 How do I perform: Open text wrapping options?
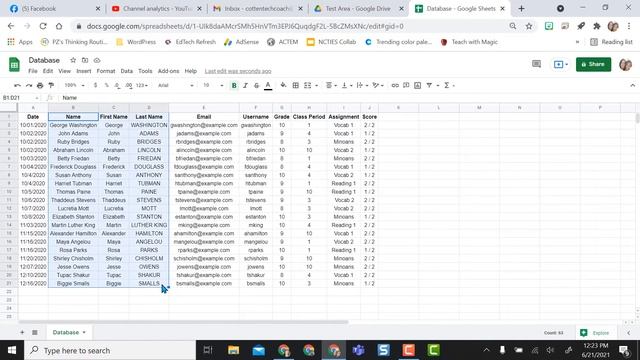click(x=362, y=85)
